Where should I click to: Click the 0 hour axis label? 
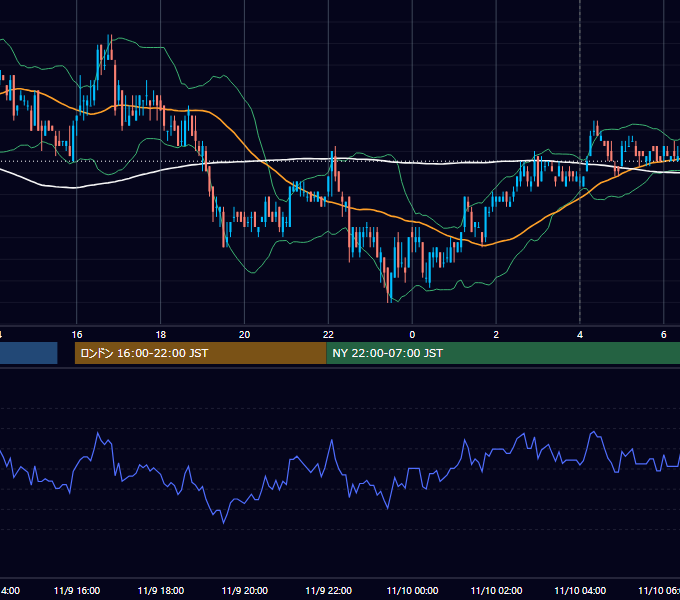coord(412,335)
